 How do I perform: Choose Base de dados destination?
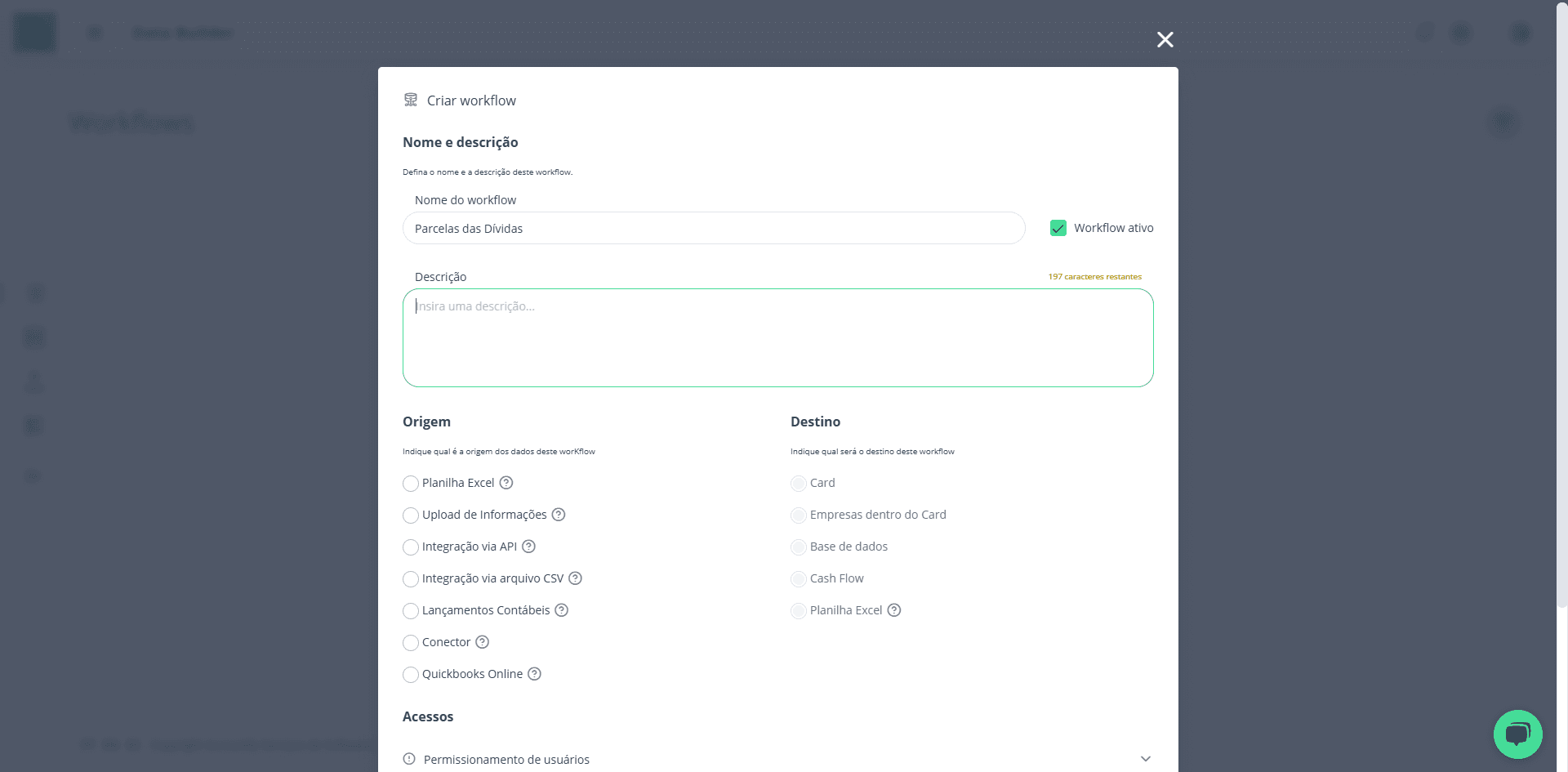point(799,547)
